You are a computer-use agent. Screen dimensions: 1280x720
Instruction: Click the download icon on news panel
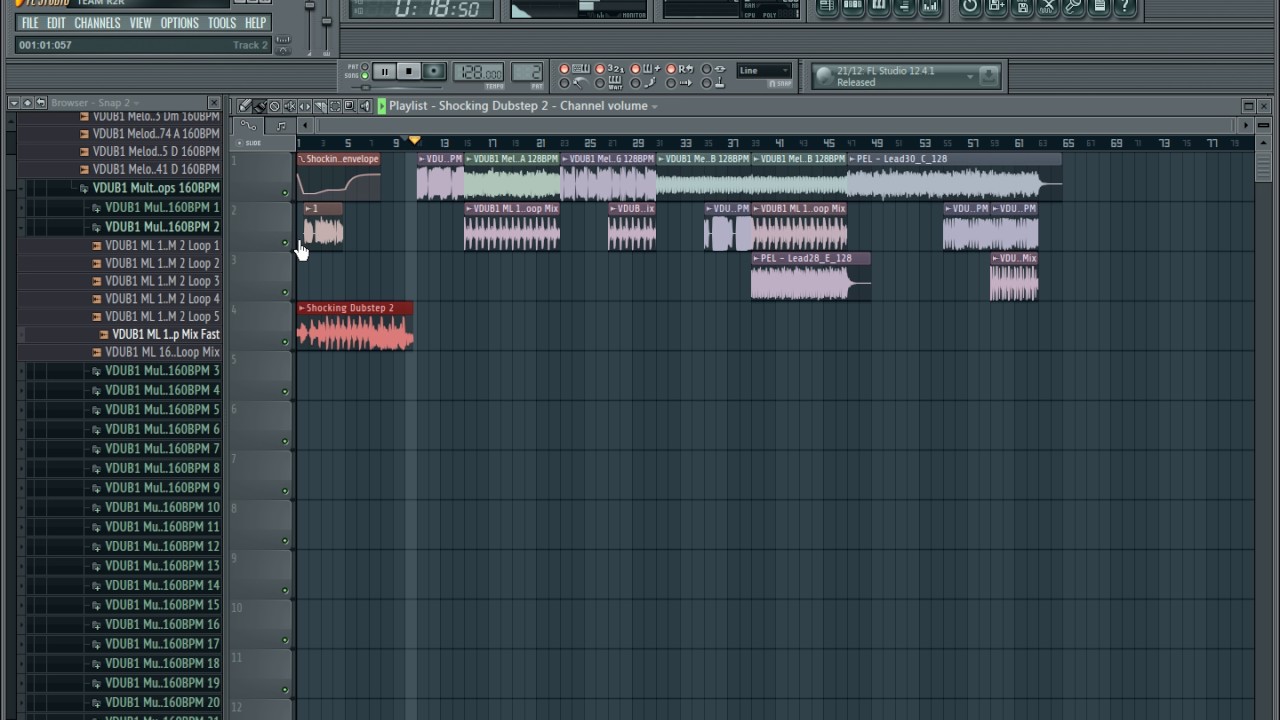[988, 76]
